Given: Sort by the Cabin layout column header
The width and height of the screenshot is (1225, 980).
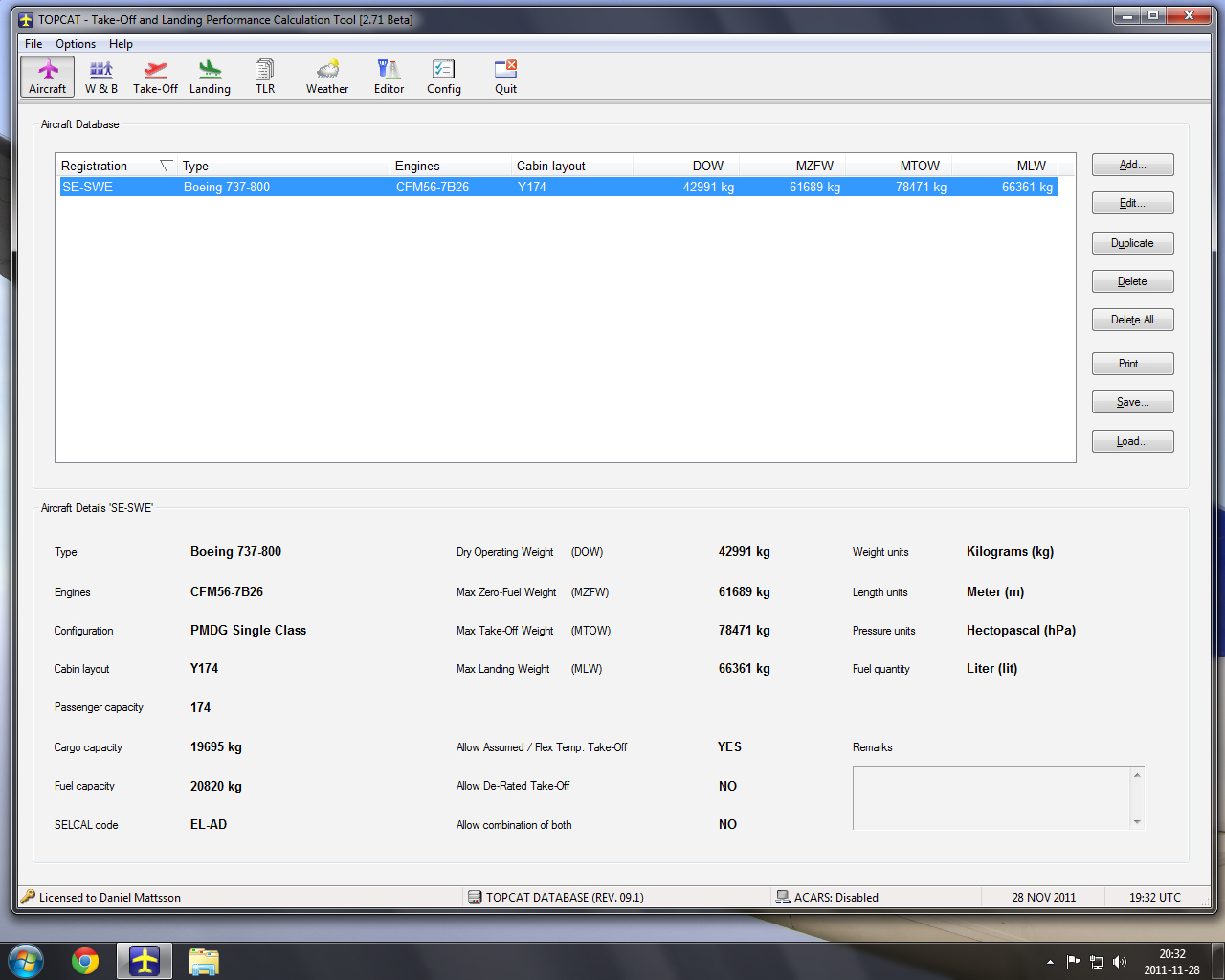Looking at the screenshot, I should (x=572, y=166).
